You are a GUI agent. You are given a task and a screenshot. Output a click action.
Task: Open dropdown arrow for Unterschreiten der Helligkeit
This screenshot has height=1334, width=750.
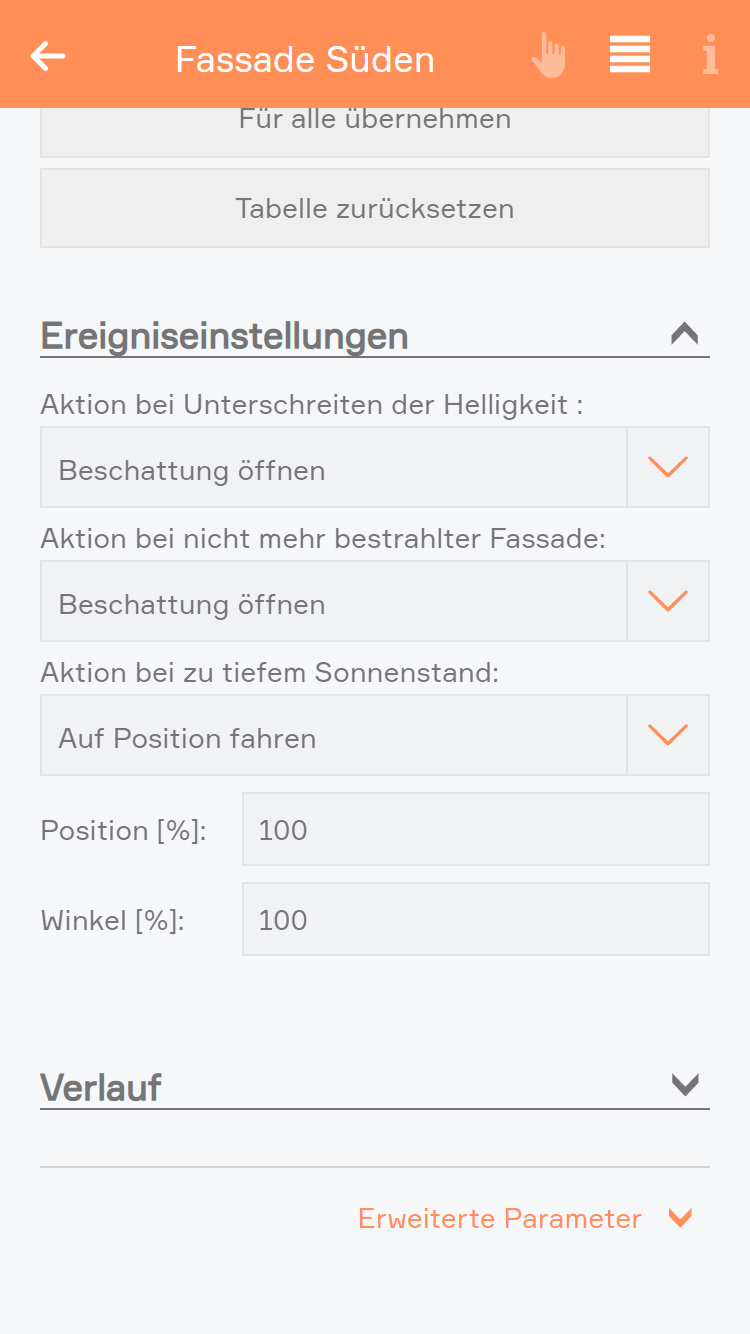[668, 468]
